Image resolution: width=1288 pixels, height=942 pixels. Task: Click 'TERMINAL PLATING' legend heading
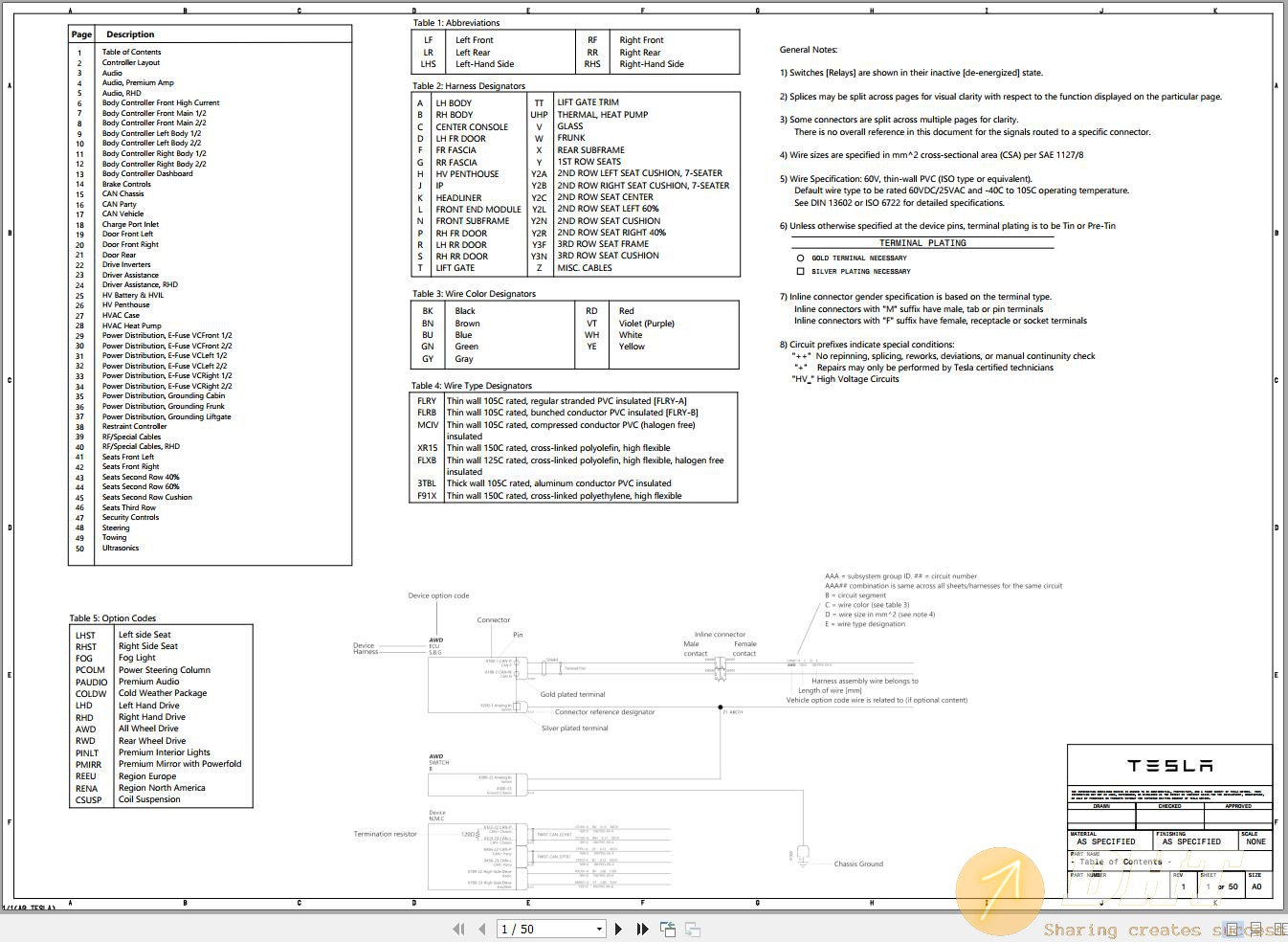pyautogui.click(x=922, y=243)
